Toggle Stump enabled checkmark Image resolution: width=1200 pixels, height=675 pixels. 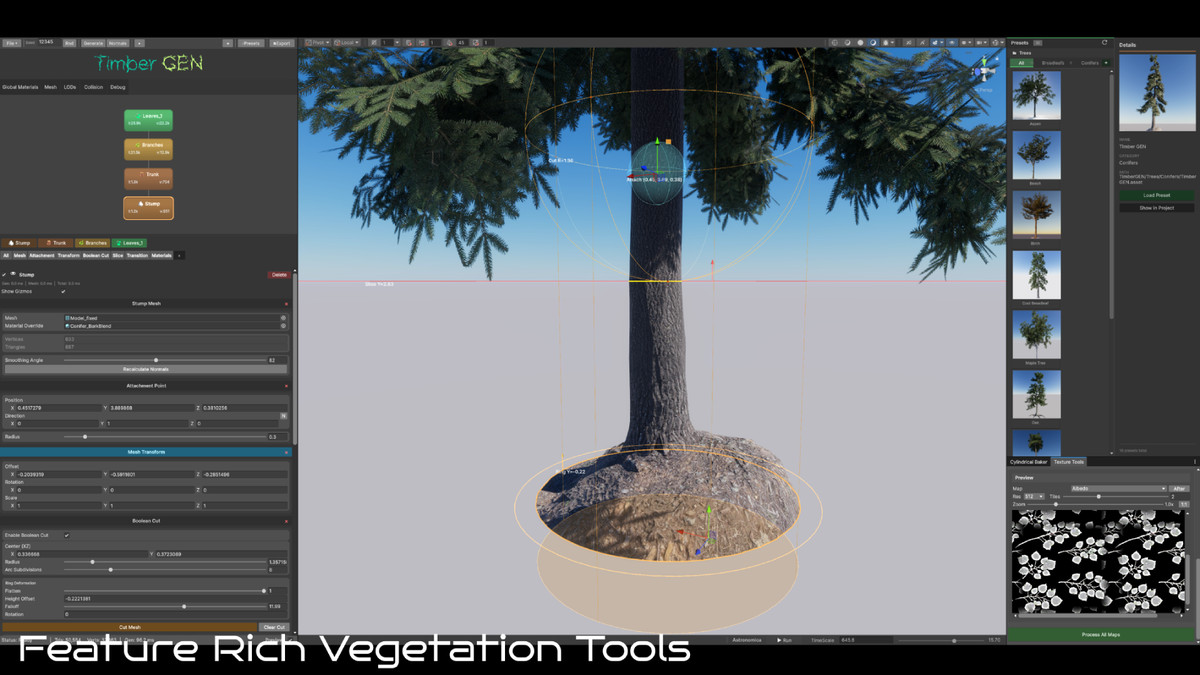coord(4,274)
